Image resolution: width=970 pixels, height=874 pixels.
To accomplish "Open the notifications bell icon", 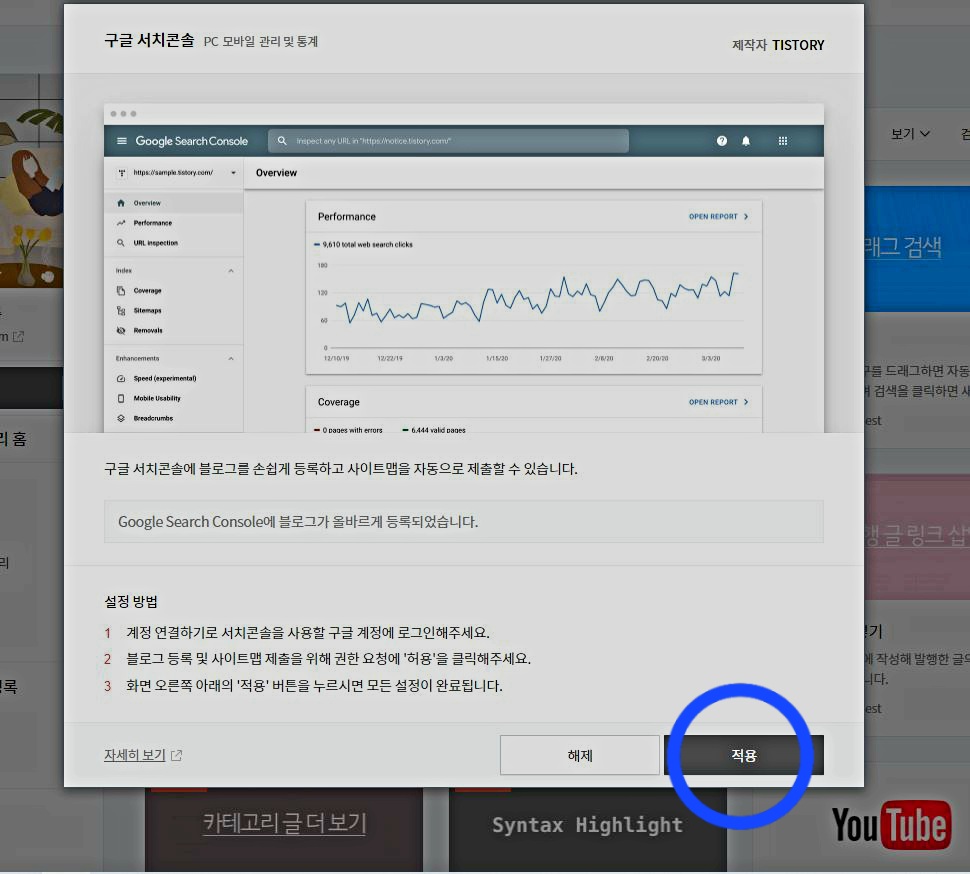I will 746,141.
